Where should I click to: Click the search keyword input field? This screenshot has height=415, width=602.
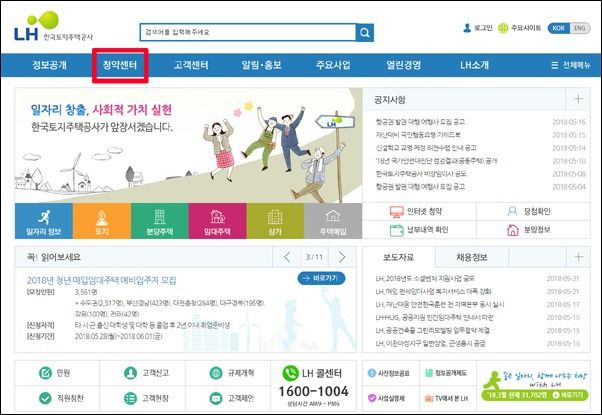pos(248,33)
